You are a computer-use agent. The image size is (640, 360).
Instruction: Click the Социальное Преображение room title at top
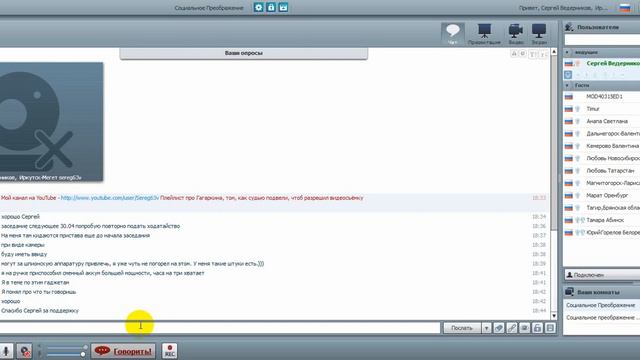[x=209, y=8]
